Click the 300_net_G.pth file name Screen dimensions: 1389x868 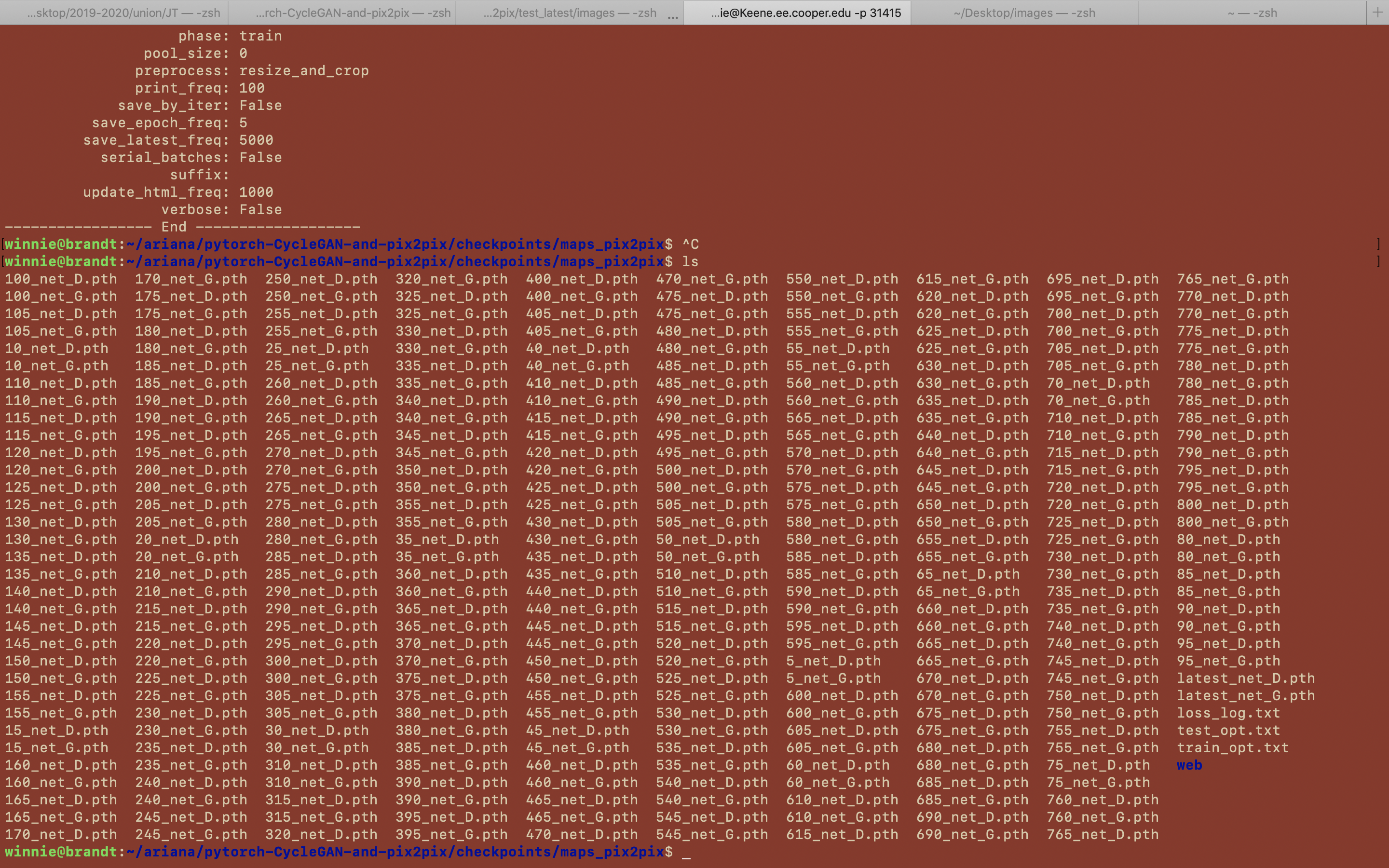(x=321, y=678)
